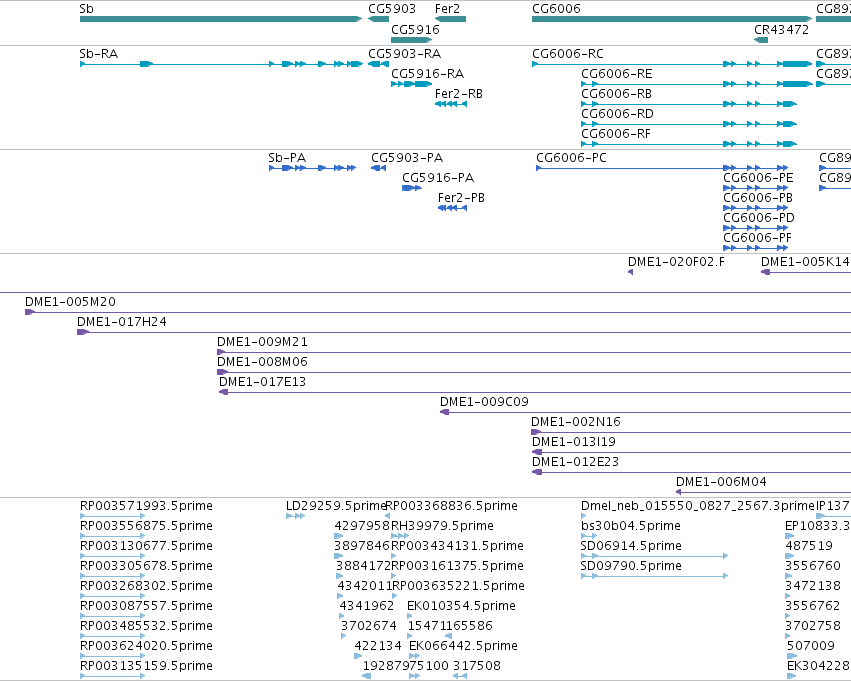Screen dimensions: 851x681
Task: Select the Sb gene bar
Action: click(221, 19)
